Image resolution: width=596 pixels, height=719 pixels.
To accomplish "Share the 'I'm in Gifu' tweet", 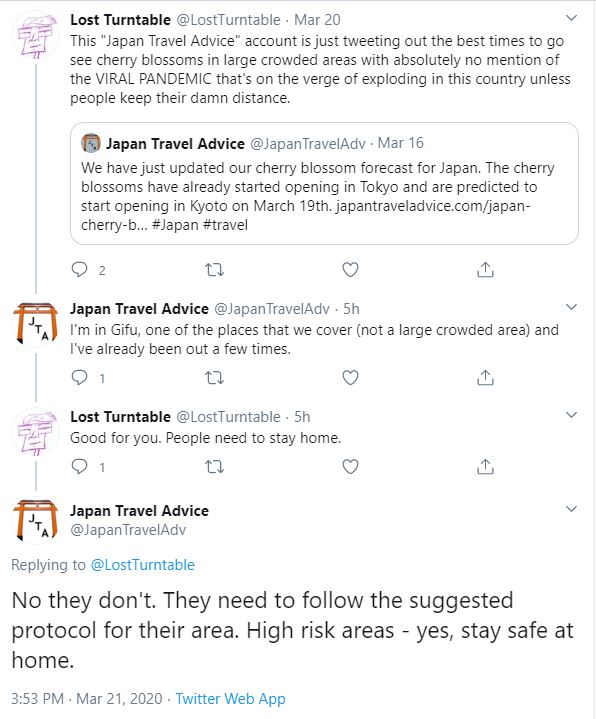I will 485,378.
